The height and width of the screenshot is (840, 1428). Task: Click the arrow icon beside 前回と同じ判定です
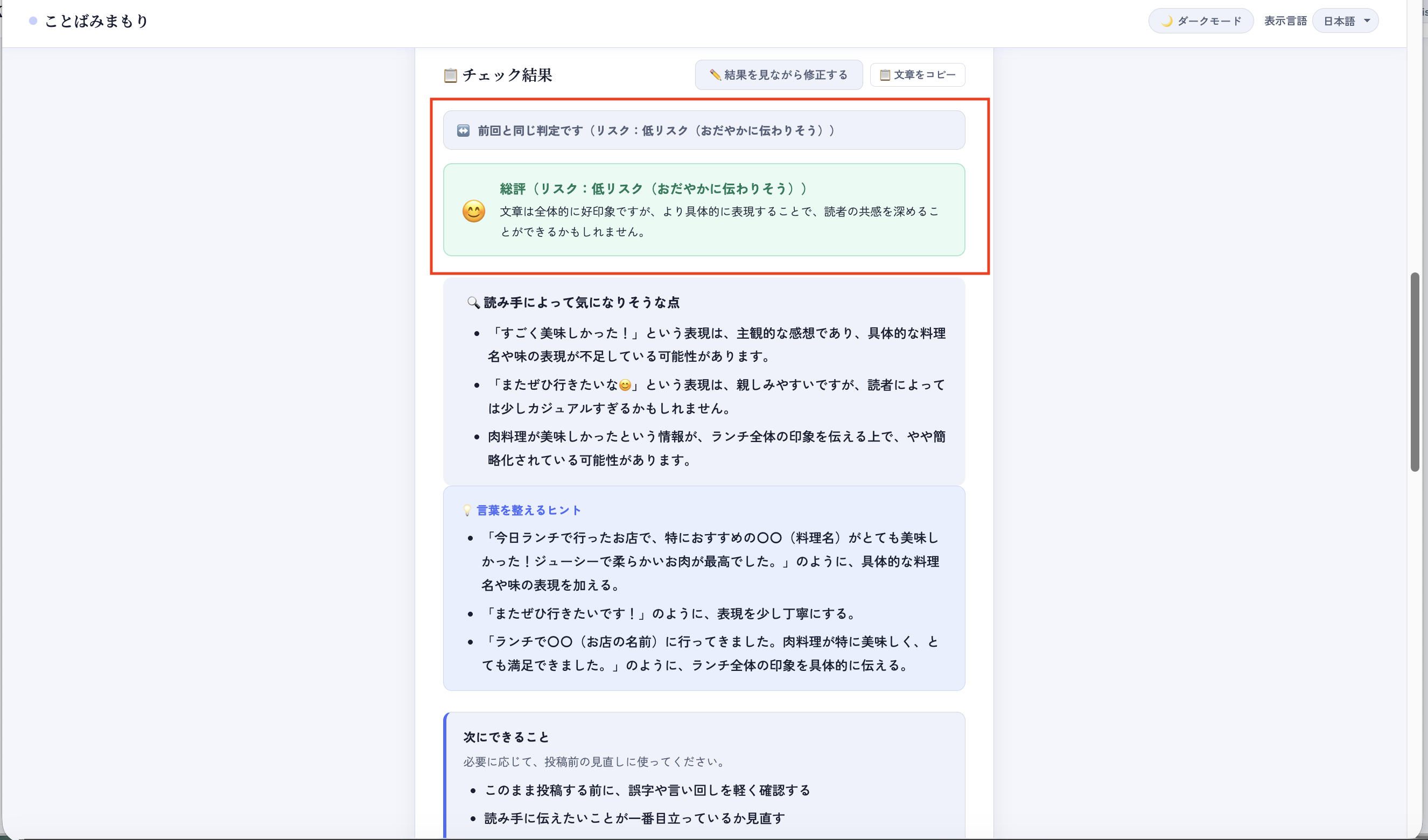click(x=463, y=130)
